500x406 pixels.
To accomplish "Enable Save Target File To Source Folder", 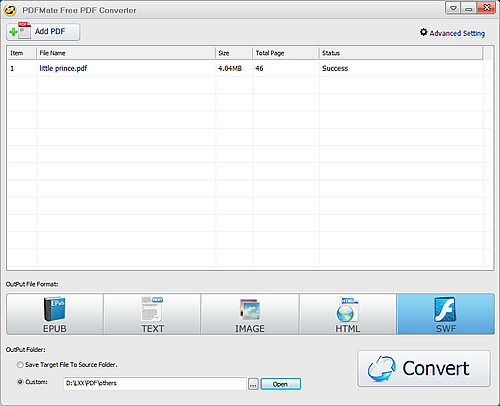I will tap(20, 365).
